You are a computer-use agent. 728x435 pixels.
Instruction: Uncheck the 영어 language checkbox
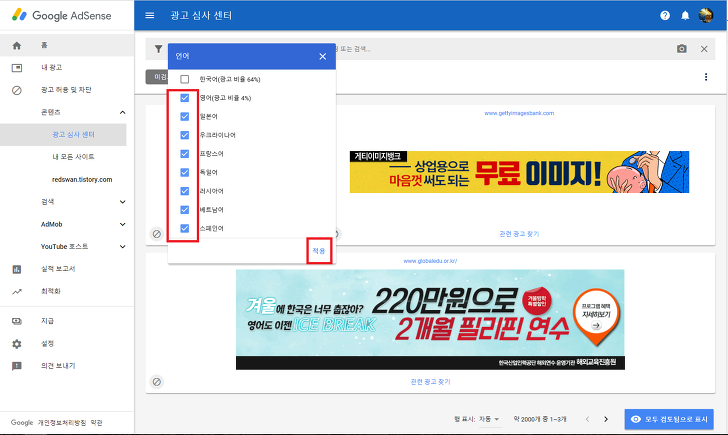click(185, 98)
